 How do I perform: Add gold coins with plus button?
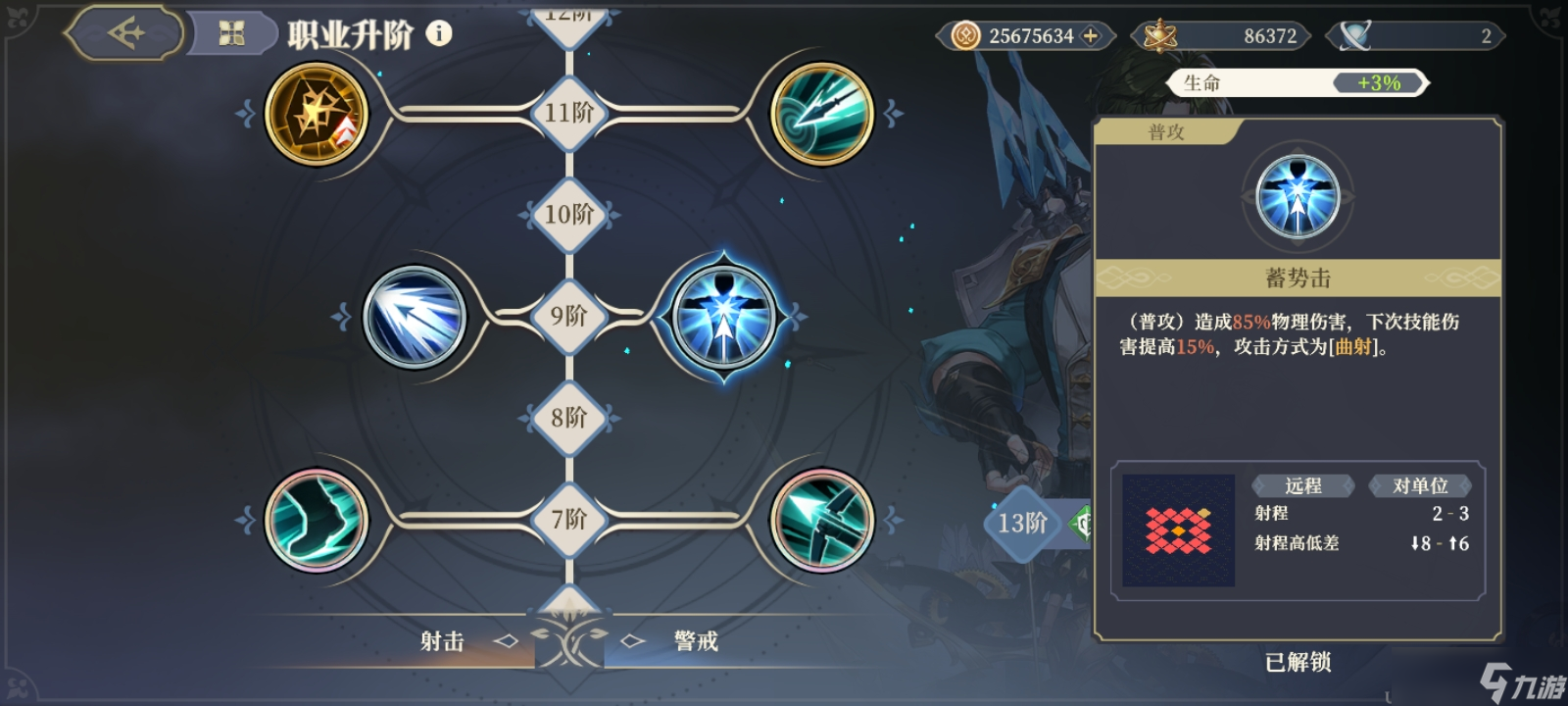tap(1091, 36)
